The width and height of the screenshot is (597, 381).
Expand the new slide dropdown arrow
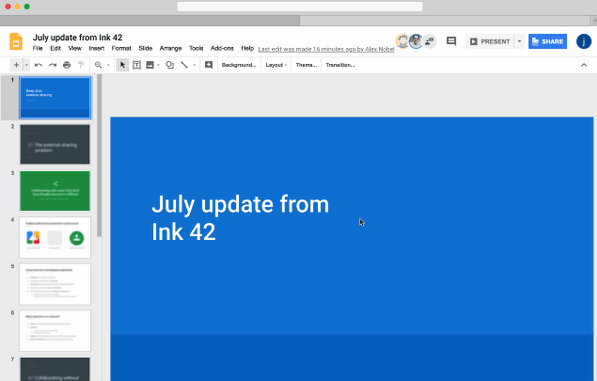point(26,65)
